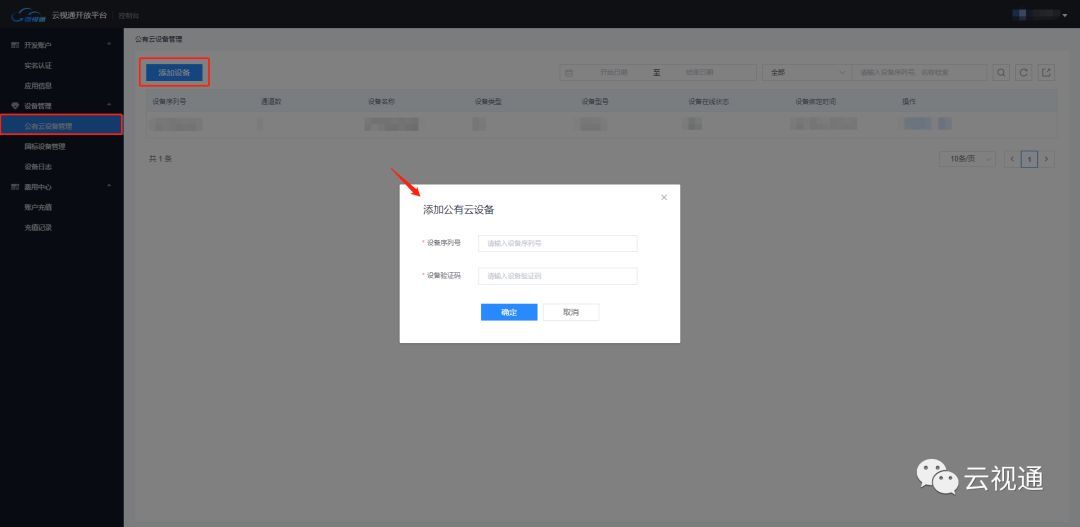The image size is (1080, 527).
Task: Open 账户充值 in sidebar
Action: click(x=38, y=207)
